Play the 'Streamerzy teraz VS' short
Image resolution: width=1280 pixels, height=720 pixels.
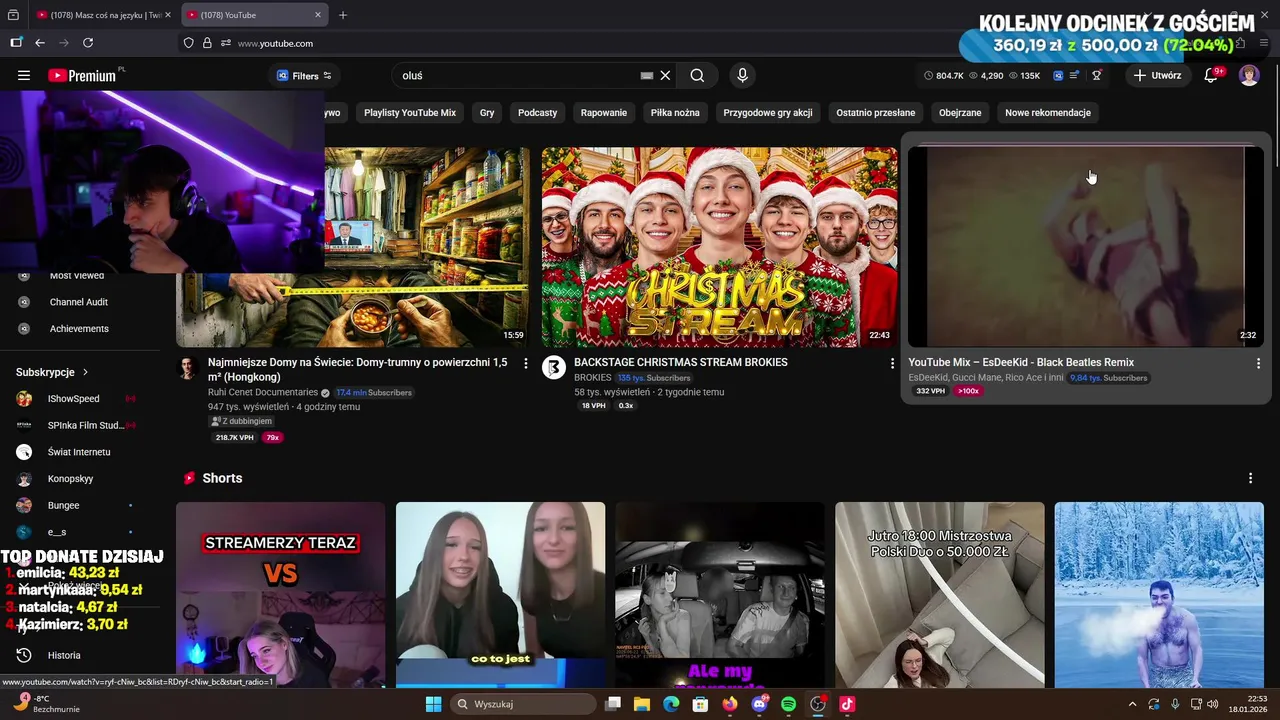pyautogui.click(x=280, y=595)
